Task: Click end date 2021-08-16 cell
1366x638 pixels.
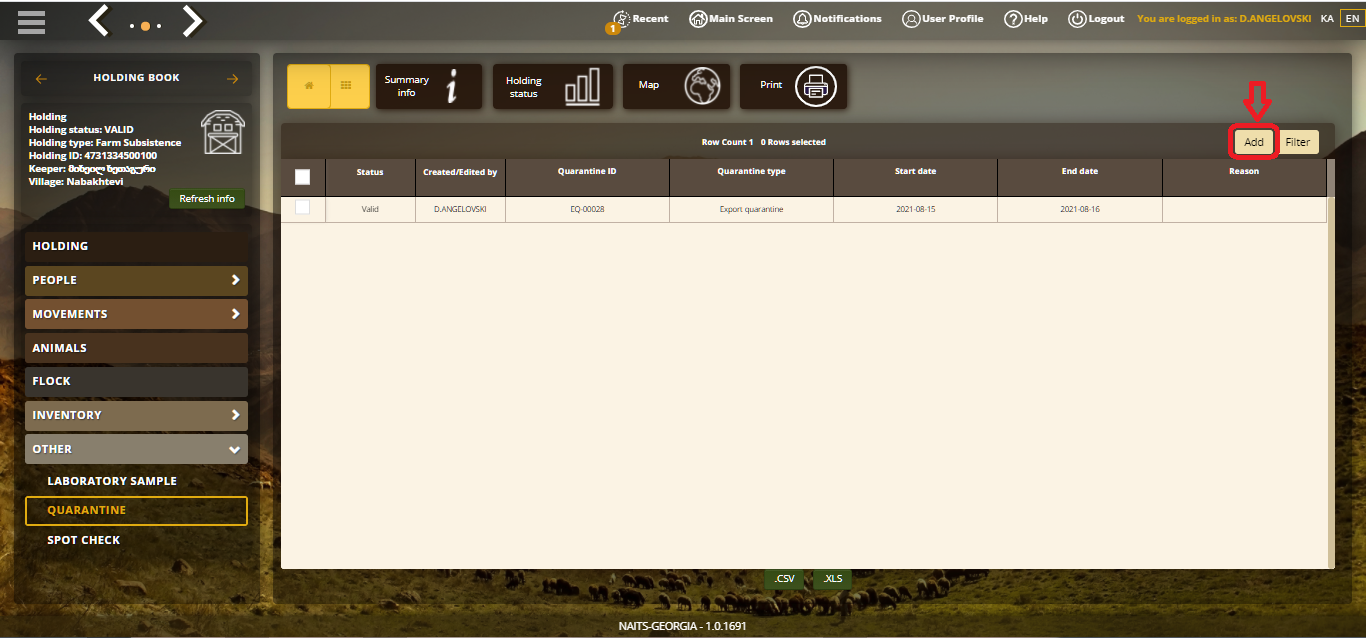Action: [x=1080, y=210]
